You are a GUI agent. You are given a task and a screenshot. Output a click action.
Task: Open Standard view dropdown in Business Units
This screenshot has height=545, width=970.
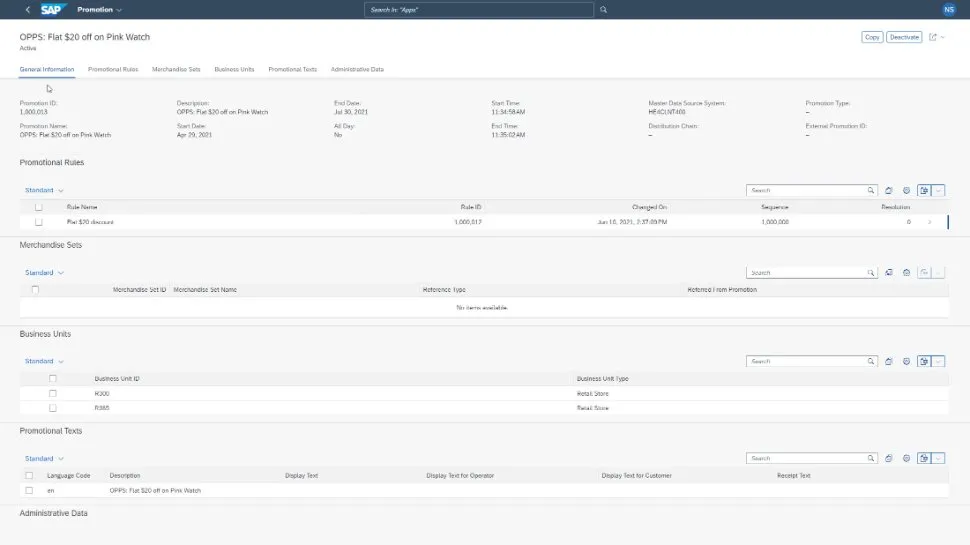(44, 361)
